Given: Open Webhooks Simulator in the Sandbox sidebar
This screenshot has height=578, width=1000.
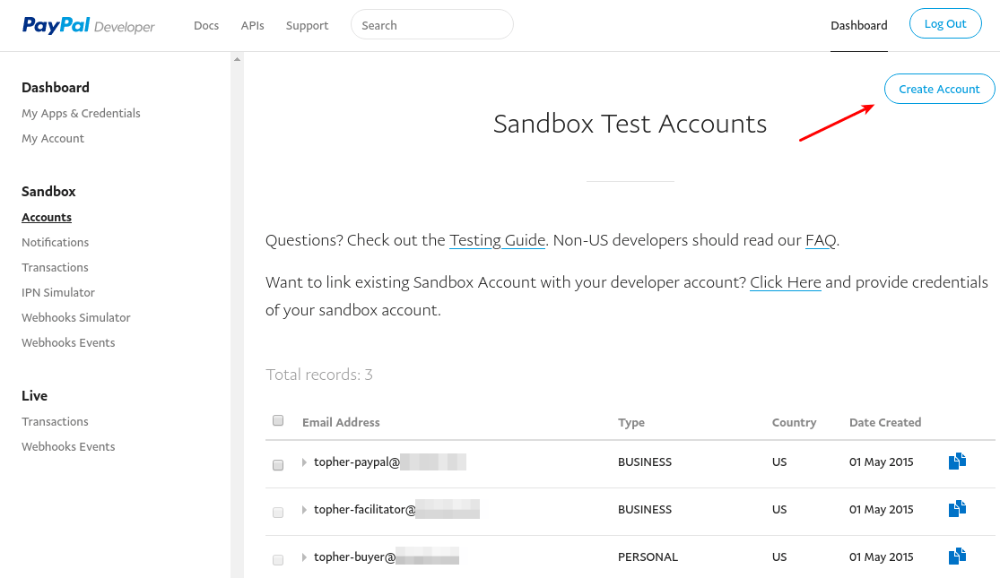Looking at the screenshot, I should [76, 317].
